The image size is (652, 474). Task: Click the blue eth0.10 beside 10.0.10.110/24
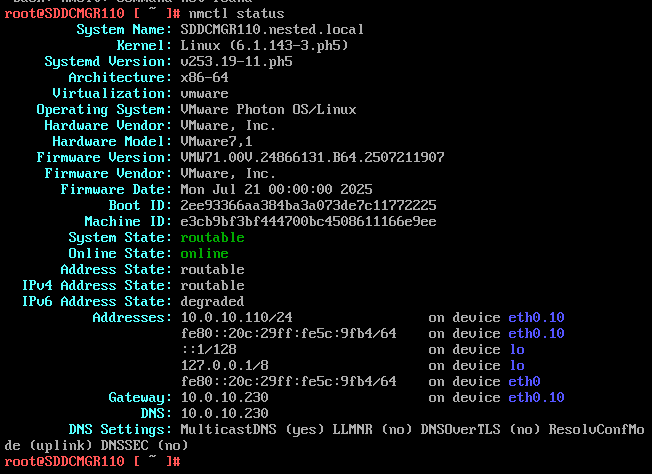pos(536,317)
